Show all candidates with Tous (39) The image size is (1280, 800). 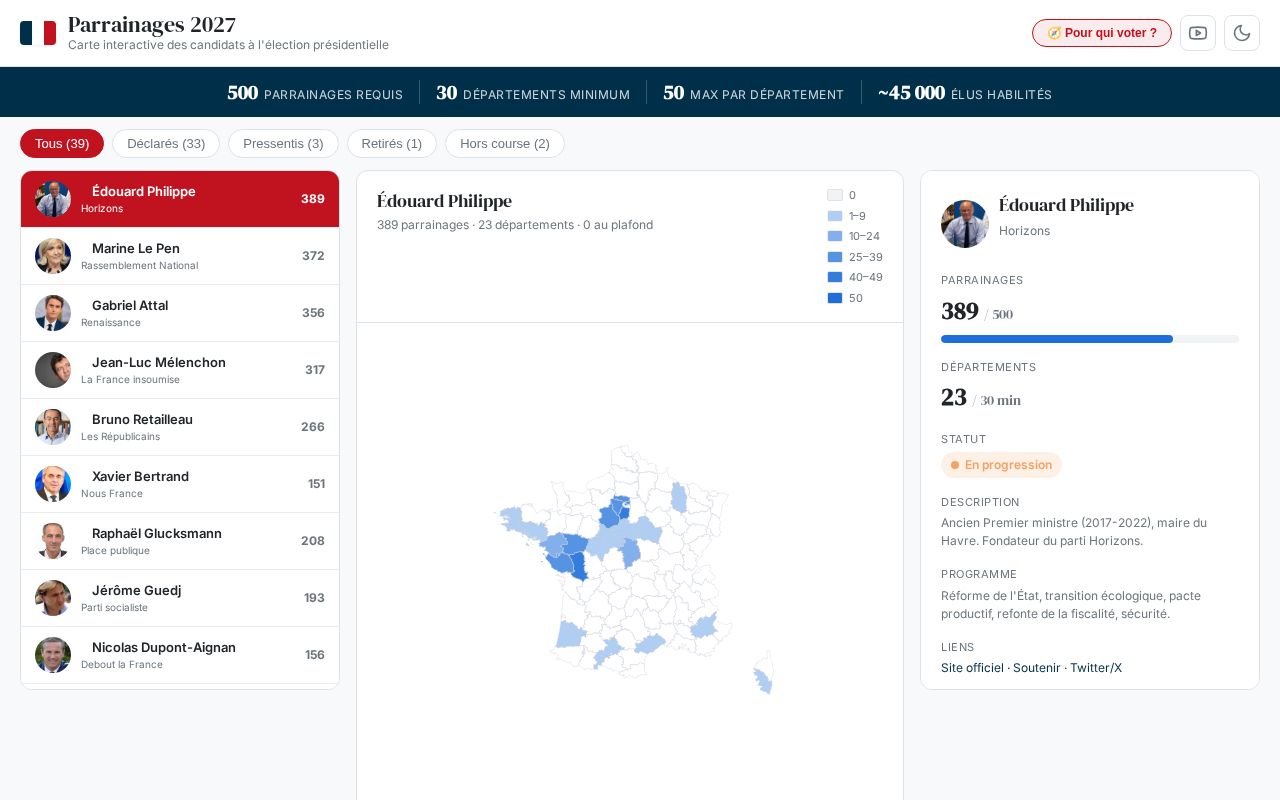click(62, 144)
